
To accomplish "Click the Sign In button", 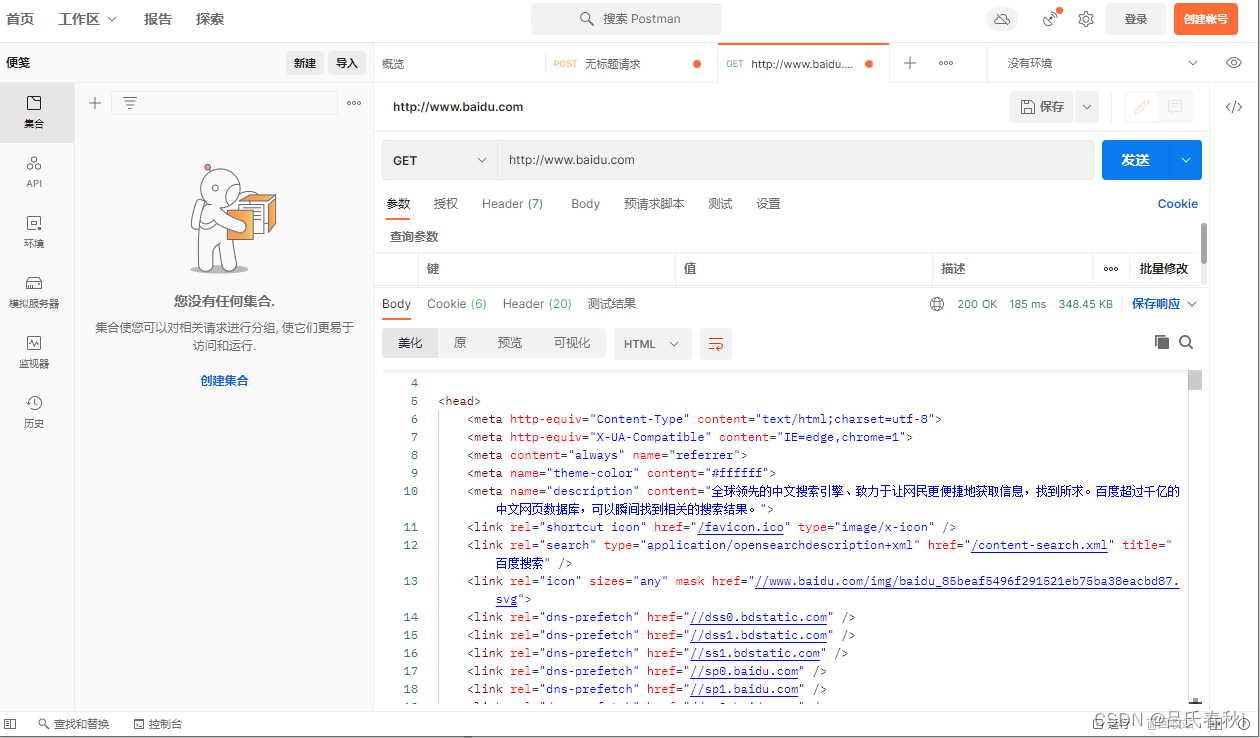I will pyautogui.click(x=1136, y=19).
